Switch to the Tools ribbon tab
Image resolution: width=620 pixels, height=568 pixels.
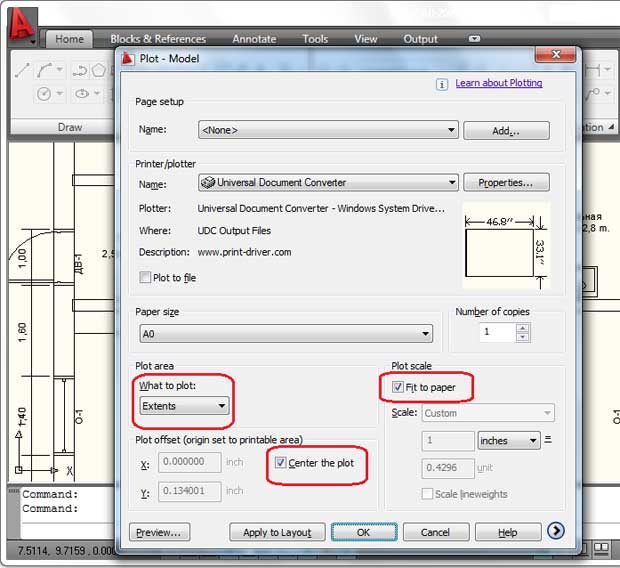[315, 39]
